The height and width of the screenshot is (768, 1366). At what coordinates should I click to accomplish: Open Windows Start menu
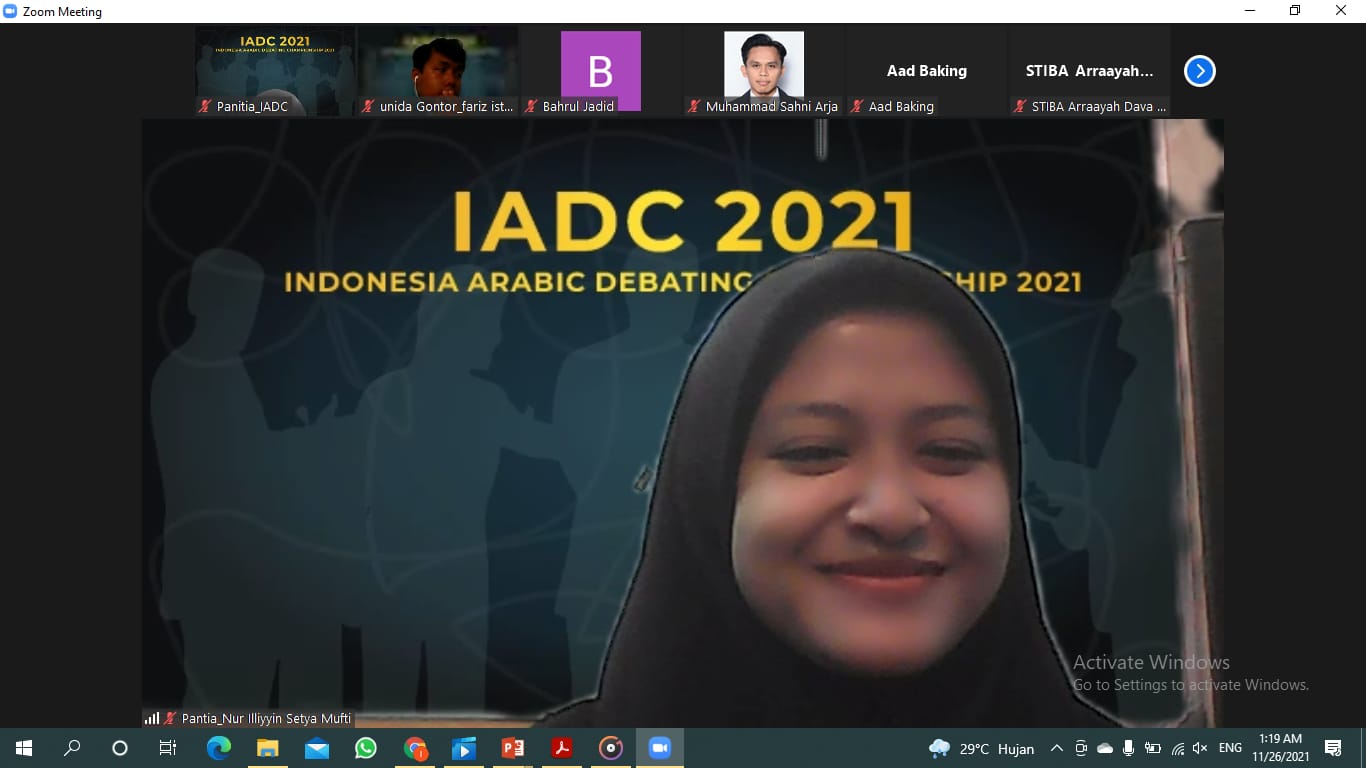[24, 748]
